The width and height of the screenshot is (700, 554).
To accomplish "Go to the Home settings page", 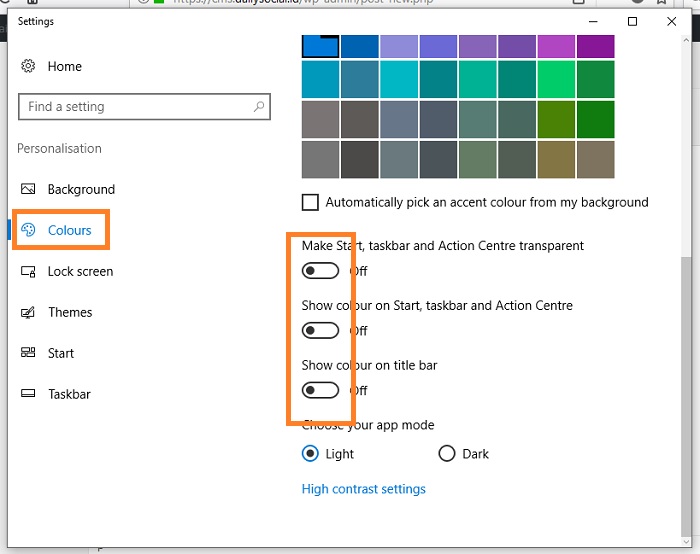I will (x=65, y=67).
